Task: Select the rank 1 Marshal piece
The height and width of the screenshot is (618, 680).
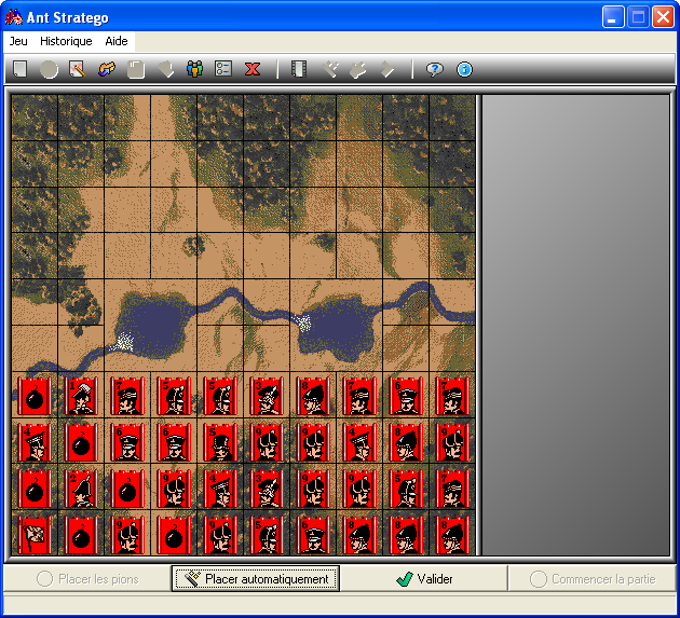Action: point(81,396)
